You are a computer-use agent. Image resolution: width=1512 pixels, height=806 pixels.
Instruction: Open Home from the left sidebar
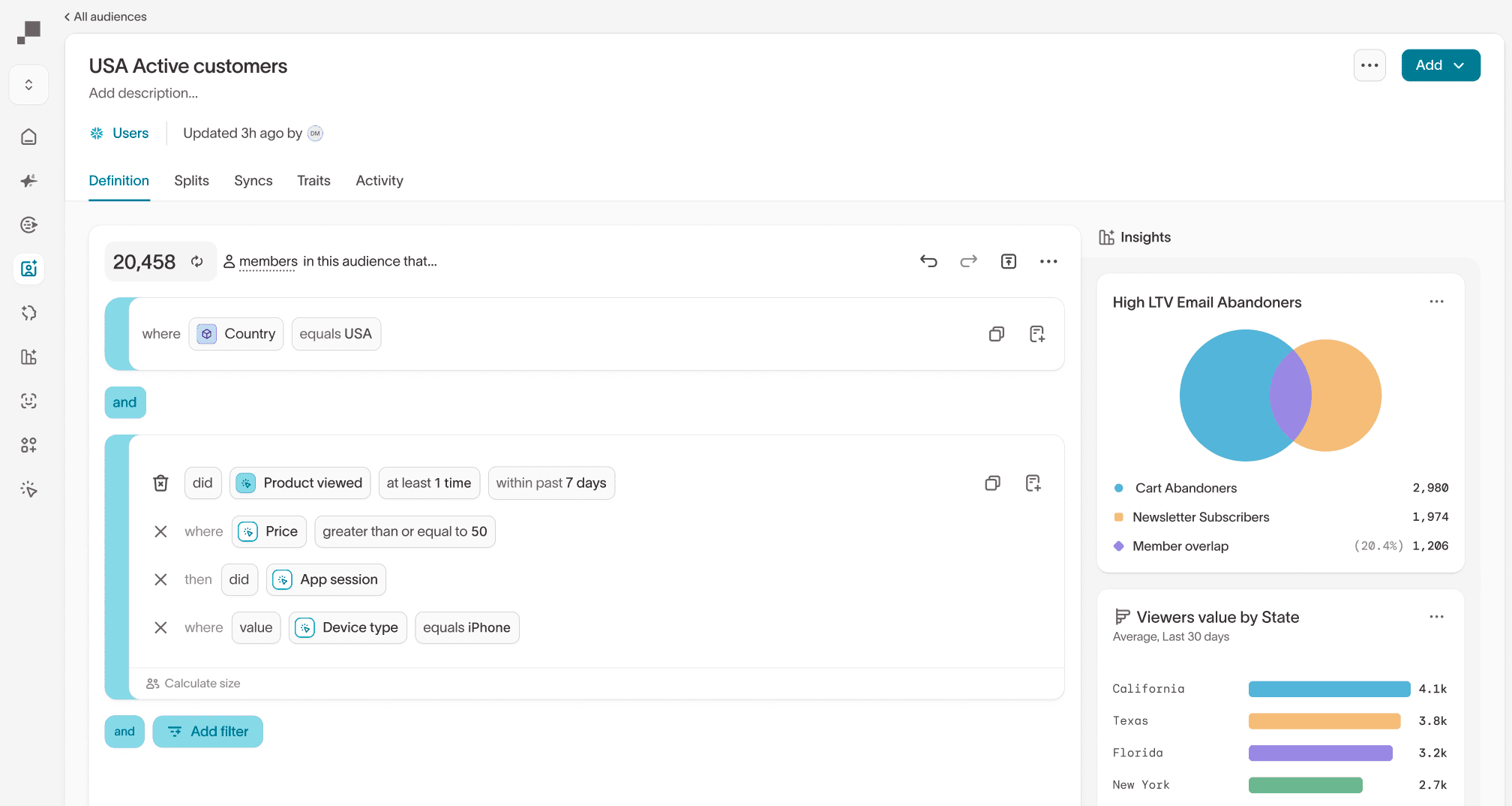tap(28, 137)
